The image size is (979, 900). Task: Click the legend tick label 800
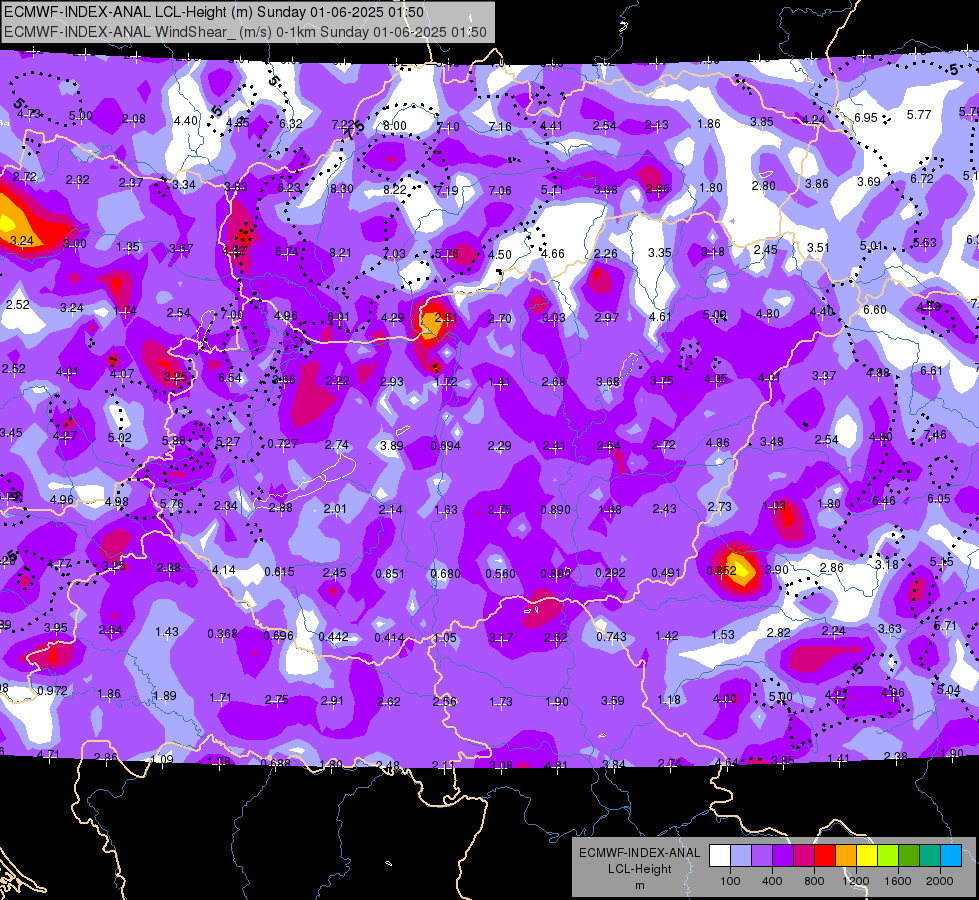point(814,881)
